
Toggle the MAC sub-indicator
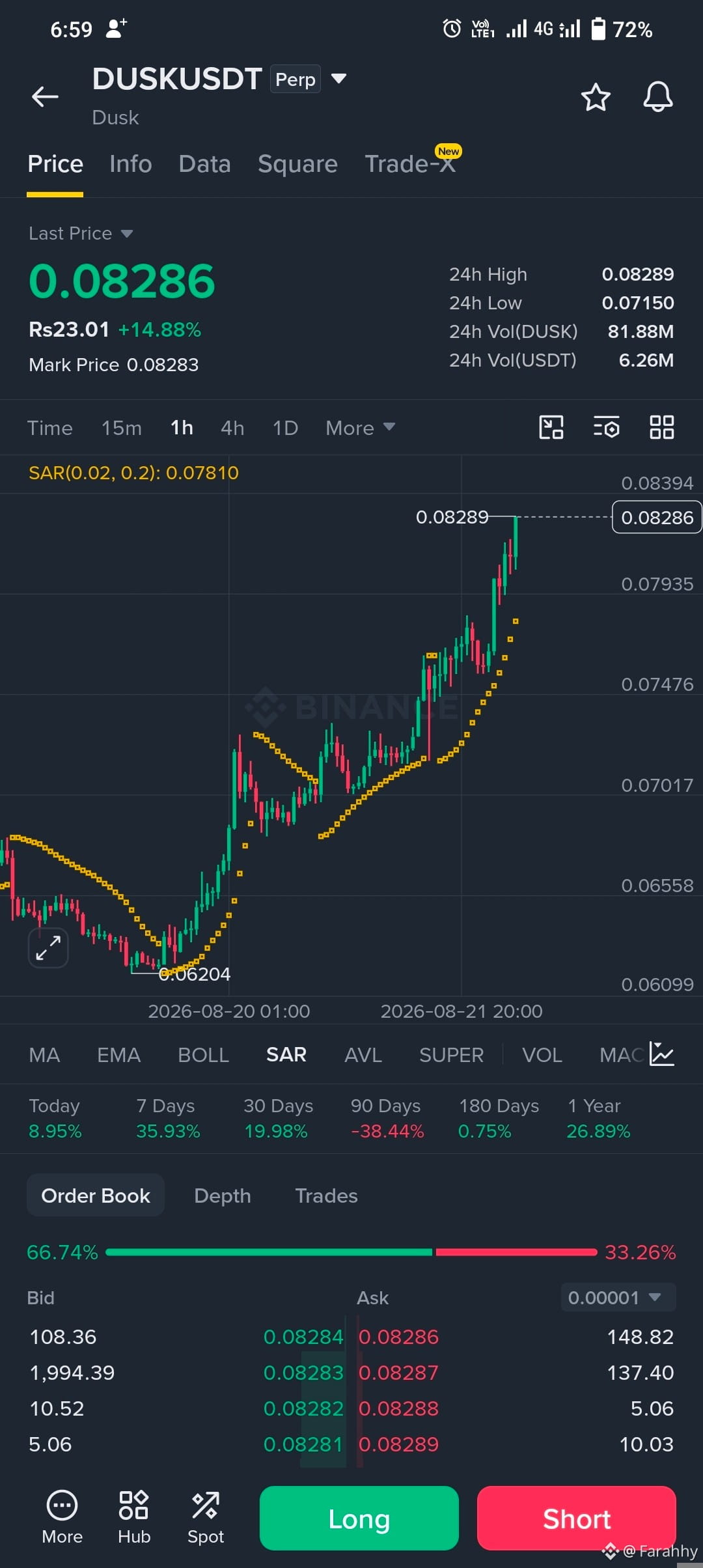pyautogui.click(x=622, y=1055)
